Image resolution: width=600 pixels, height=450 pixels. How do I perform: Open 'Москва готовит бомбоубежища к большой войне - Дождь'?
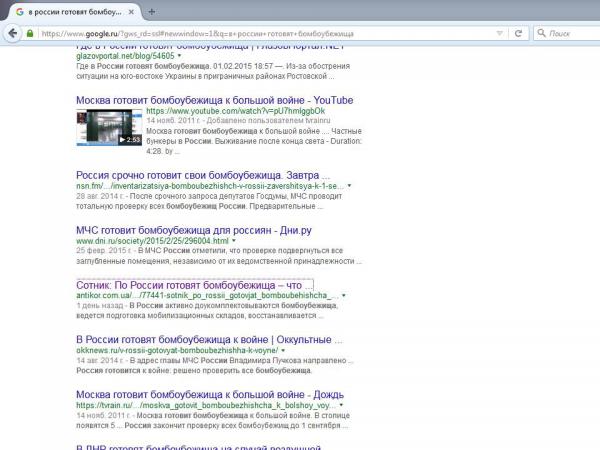click(x=210, y=395)
